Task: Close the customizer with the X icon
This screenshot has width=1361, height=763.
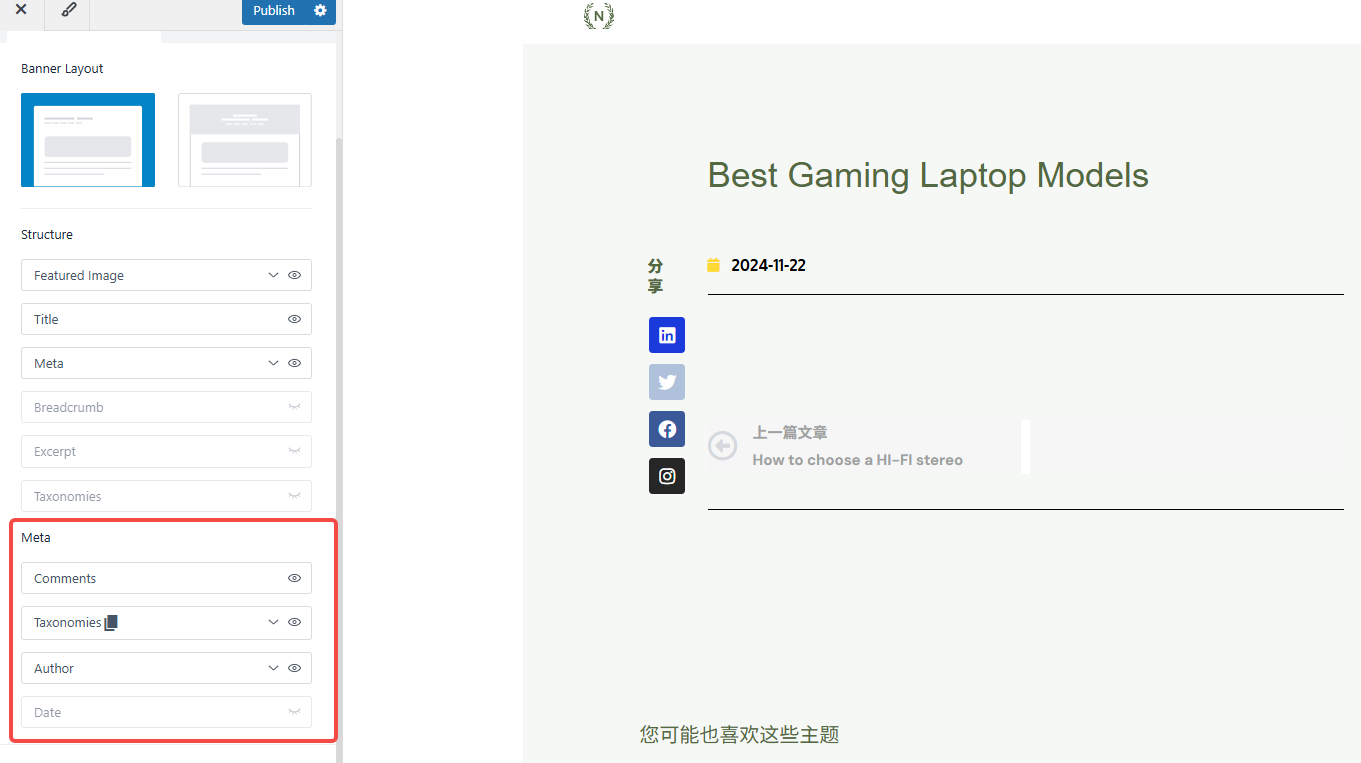Action: (x=21, y=10)
